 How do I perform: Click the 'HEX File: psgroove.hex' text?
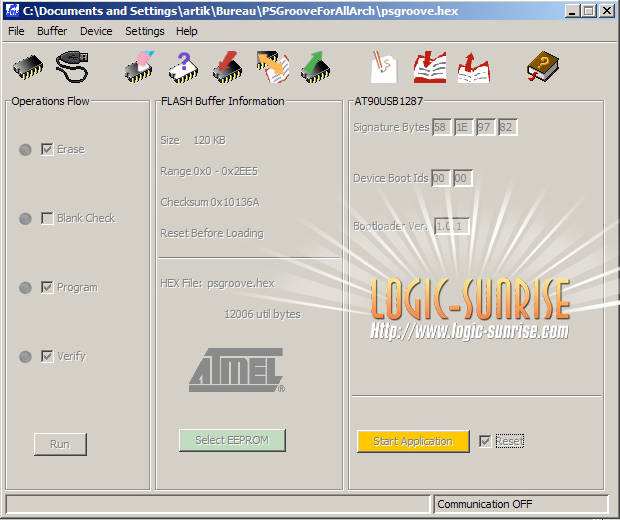tap(217, 284)
